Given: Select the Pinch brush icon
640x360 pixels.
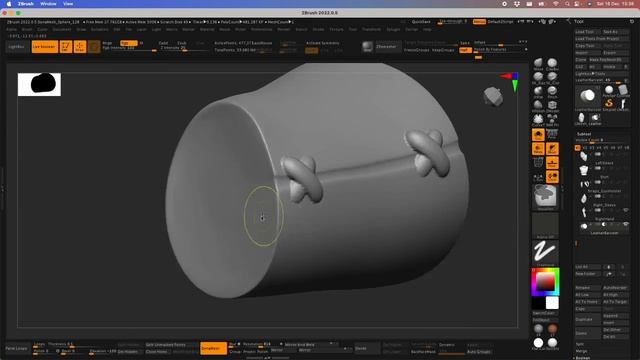Looking at the screenshot, I should click(552, 91).
